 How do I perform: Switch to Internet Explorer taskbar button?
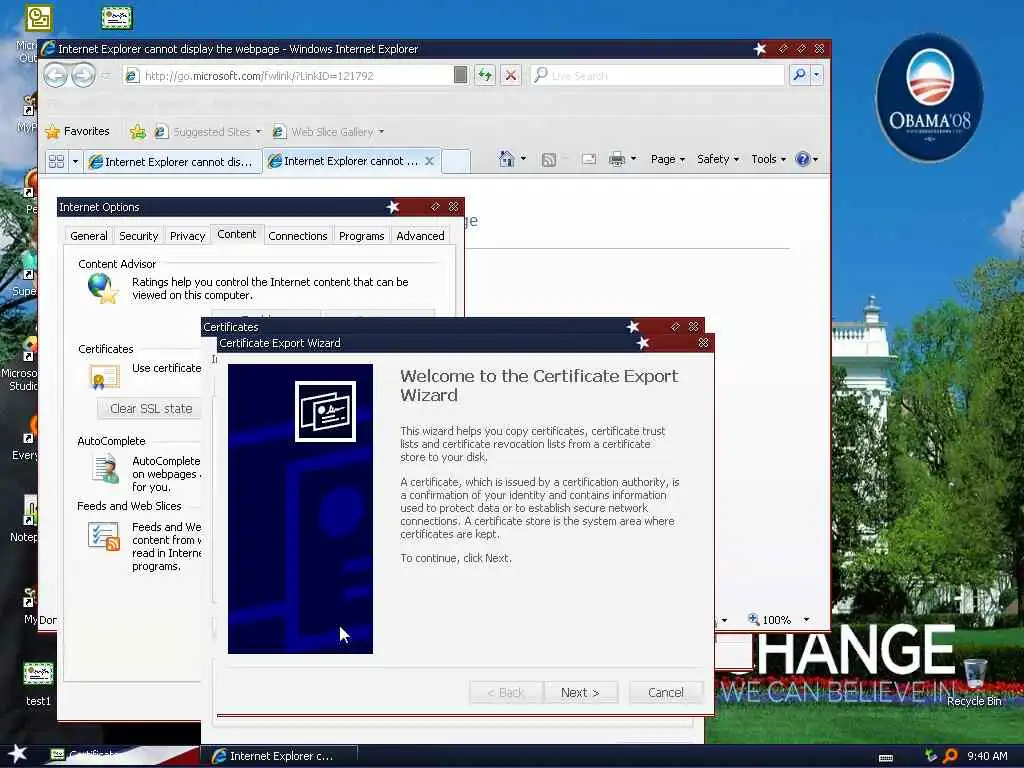coord(280,756)
